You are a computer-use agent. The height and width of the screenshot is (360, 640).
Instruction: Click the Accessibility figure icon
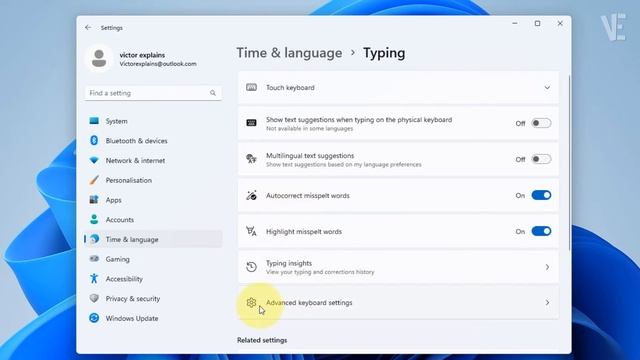pos(94,278)
